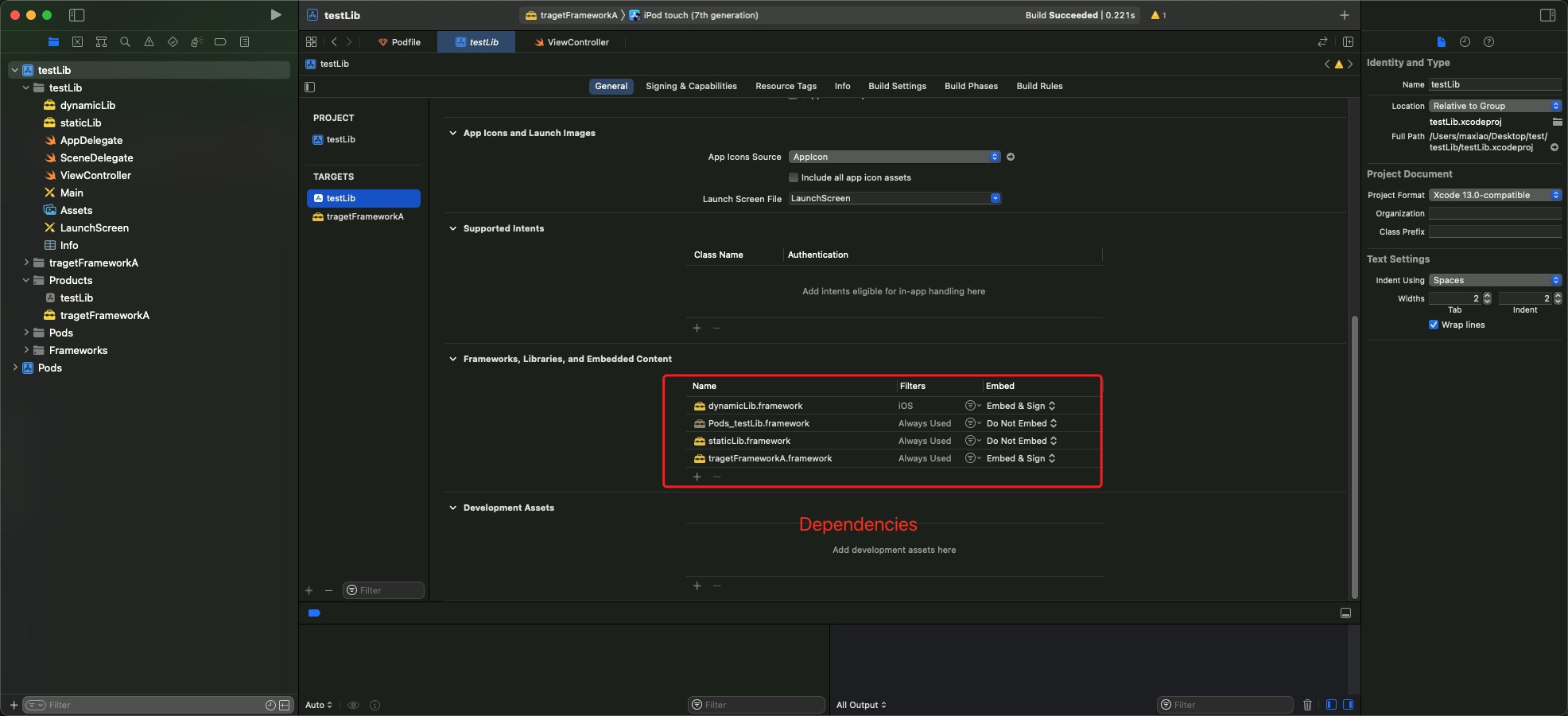This screenshot has width=1568, height=716.
Task: Change embed option for dynamicLib.framework
Action: pyautogui.click(x=1021, y=406)
